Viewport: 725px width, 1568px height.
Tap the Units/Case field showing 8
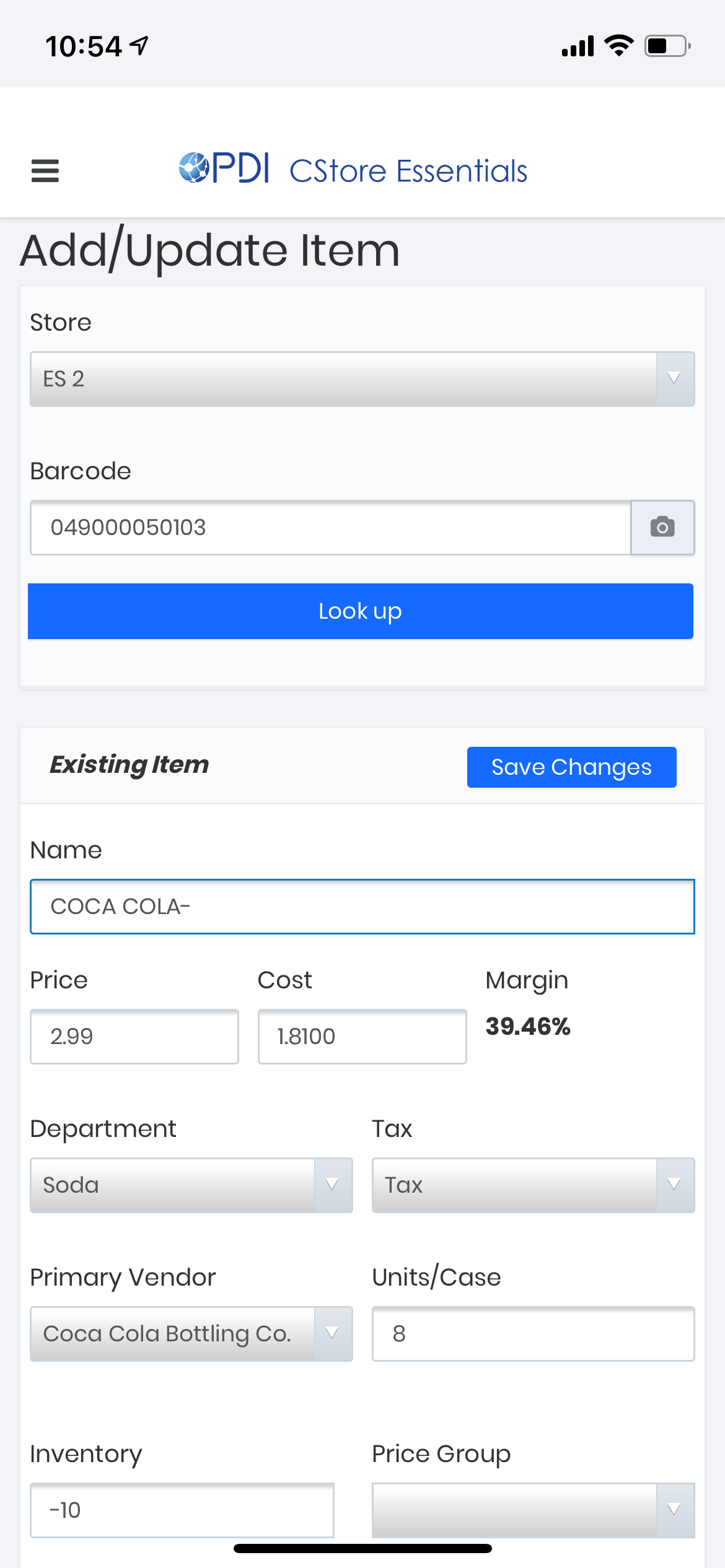[533, 1334]
